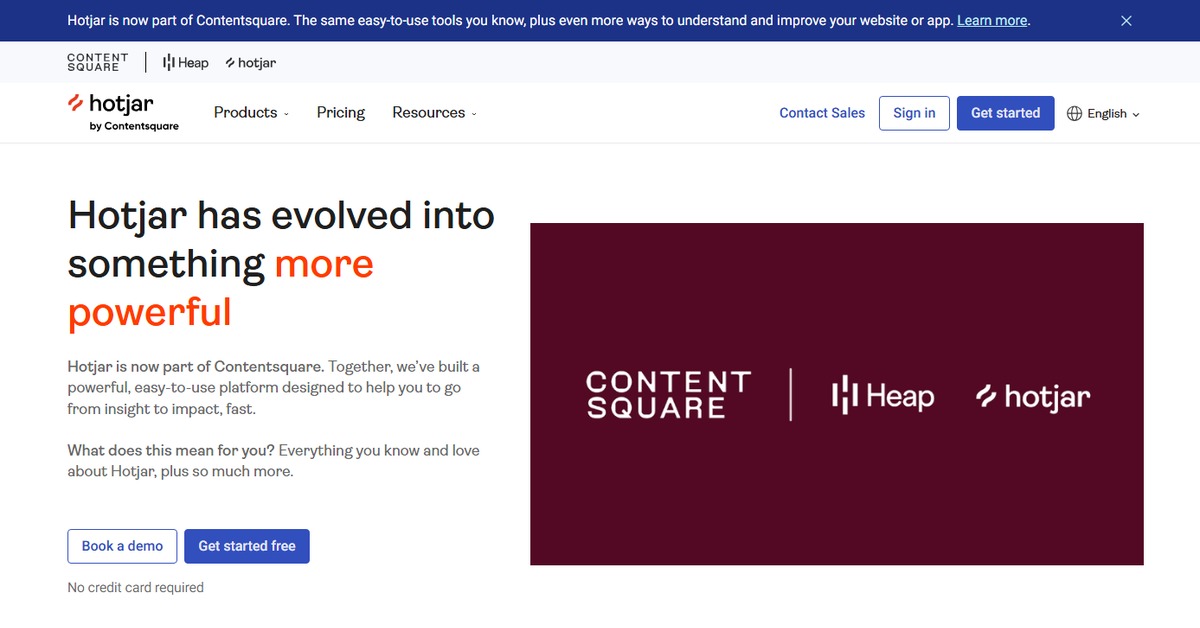
Task: Expand the Products dropdown menu
Action: pos(251,113)
